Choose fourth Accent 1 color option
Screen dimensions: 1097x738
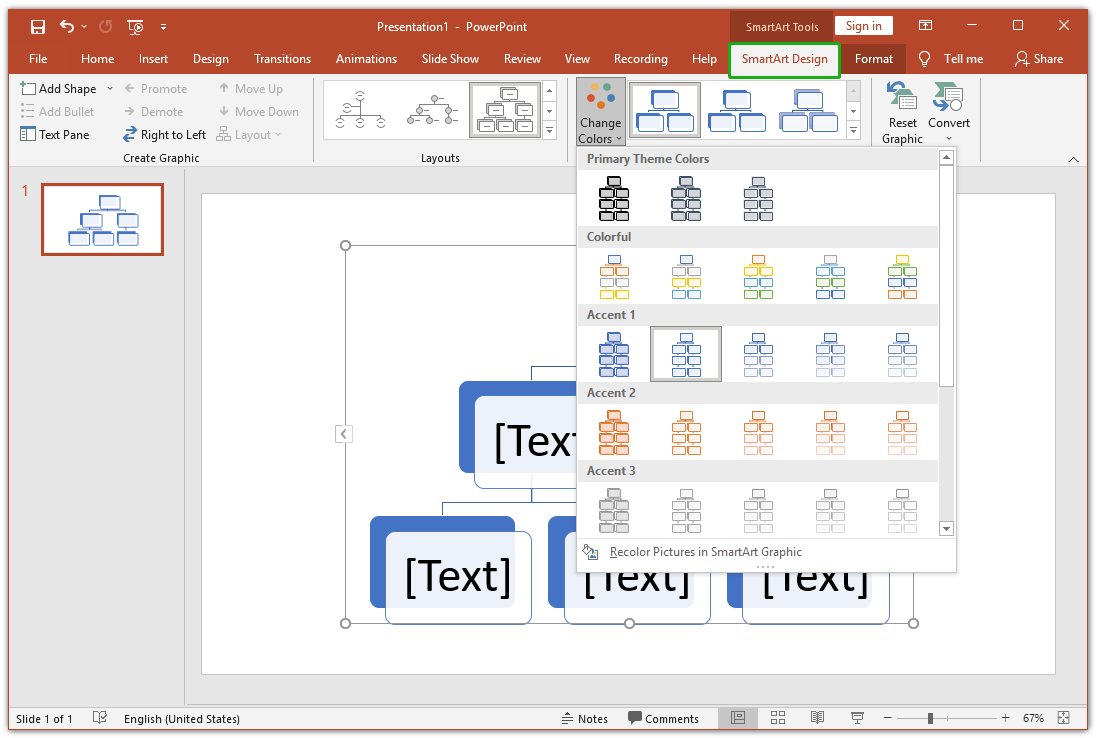tap(830, 355)
